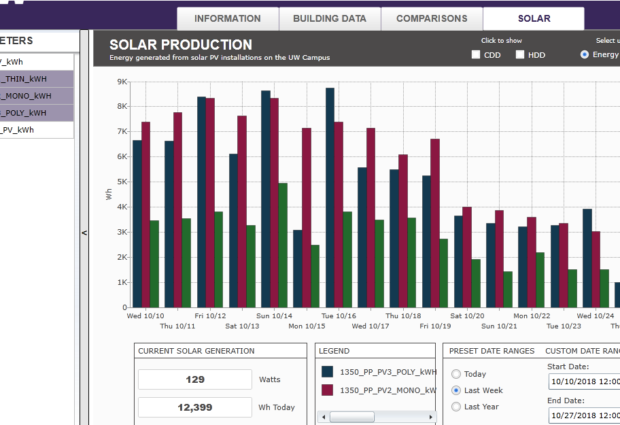Image resolution: width=620 pixels, height=425 pixels.
Task: Collapse the left panel using the arrow handle
Action: pyautogui.click(x=84, y=233)
